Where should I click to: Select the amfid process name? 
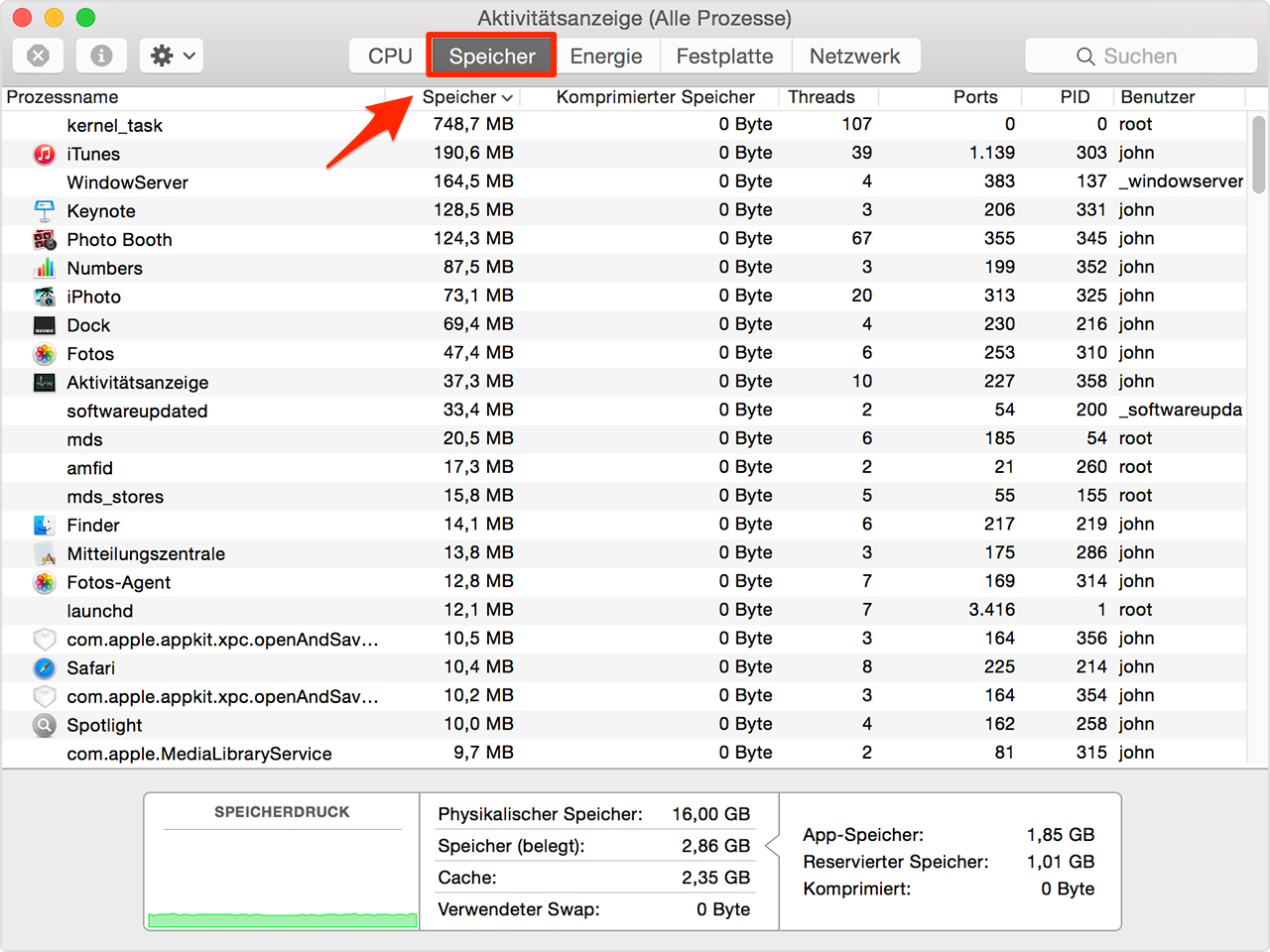(x=89, y=468)
